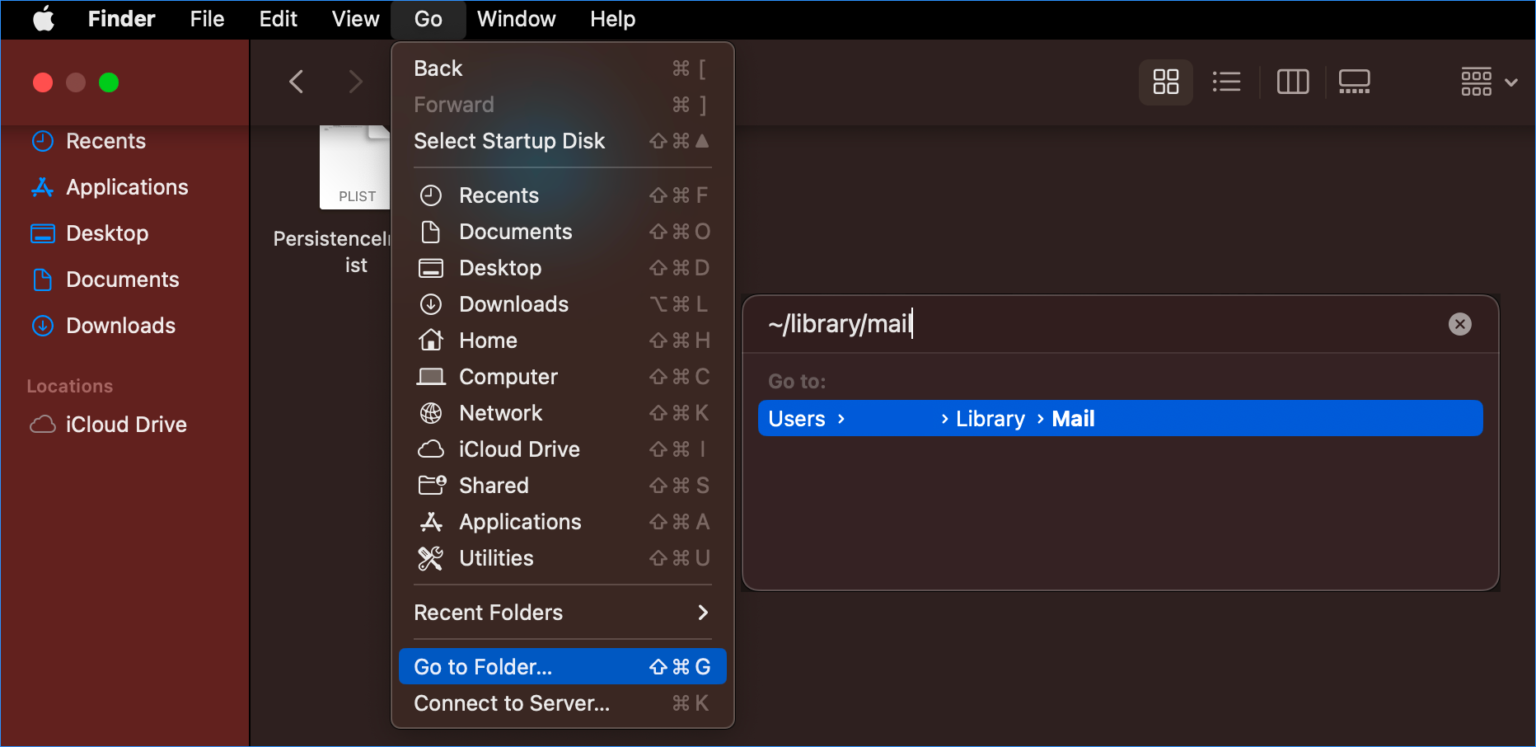The height and width of the screenshot is (747, 1536).
Task: Open the Window menu
Action: 516,18
